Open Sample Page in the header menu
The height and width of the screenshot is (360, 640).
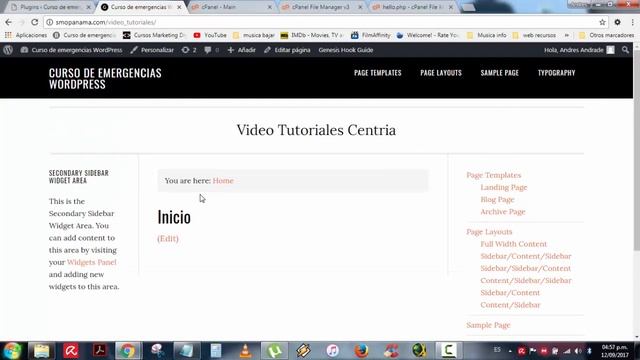pyautogui.click(x=500, y=73)
